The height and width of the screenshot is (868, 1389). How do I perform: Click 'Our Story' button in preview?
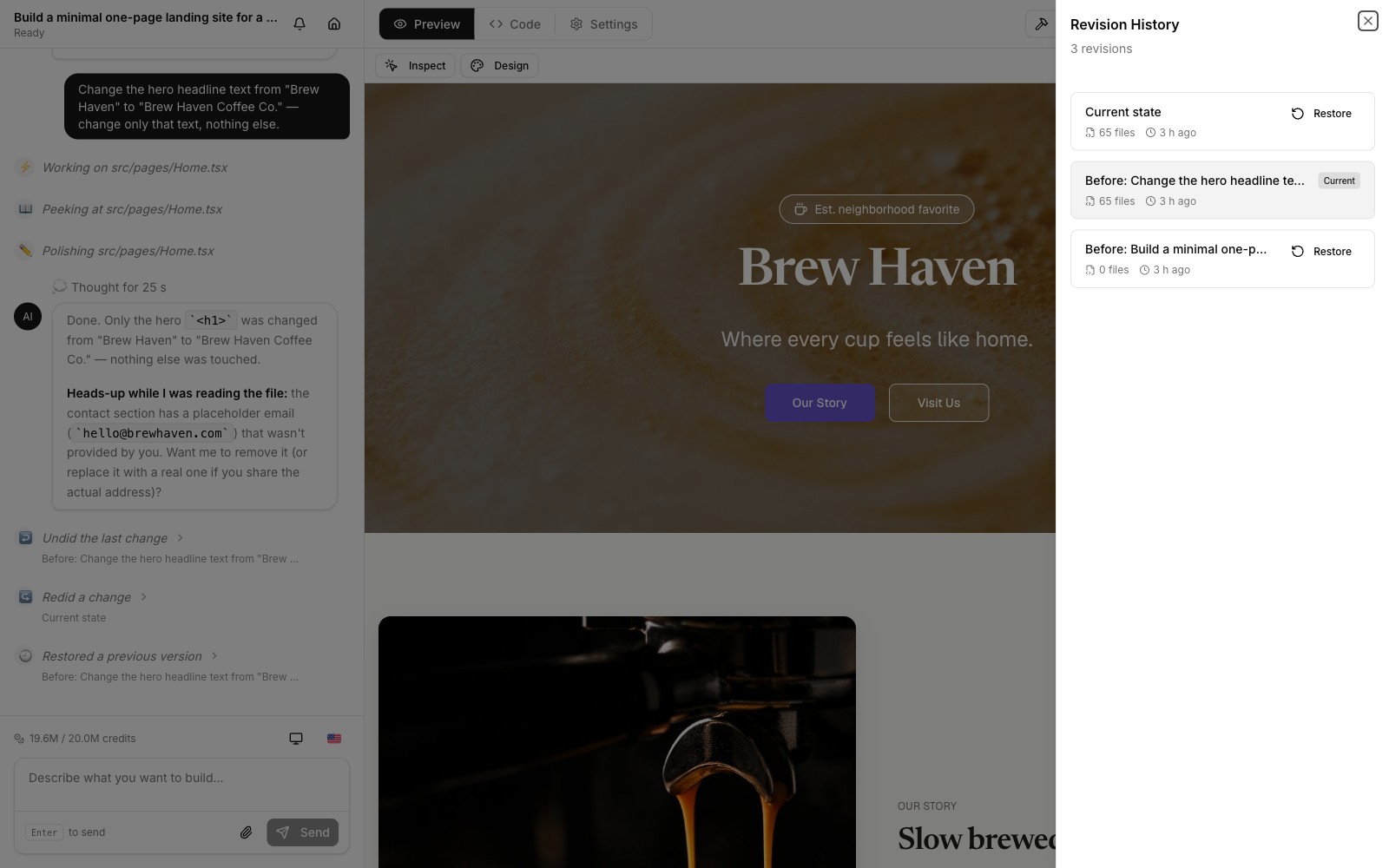click(820, 403)
